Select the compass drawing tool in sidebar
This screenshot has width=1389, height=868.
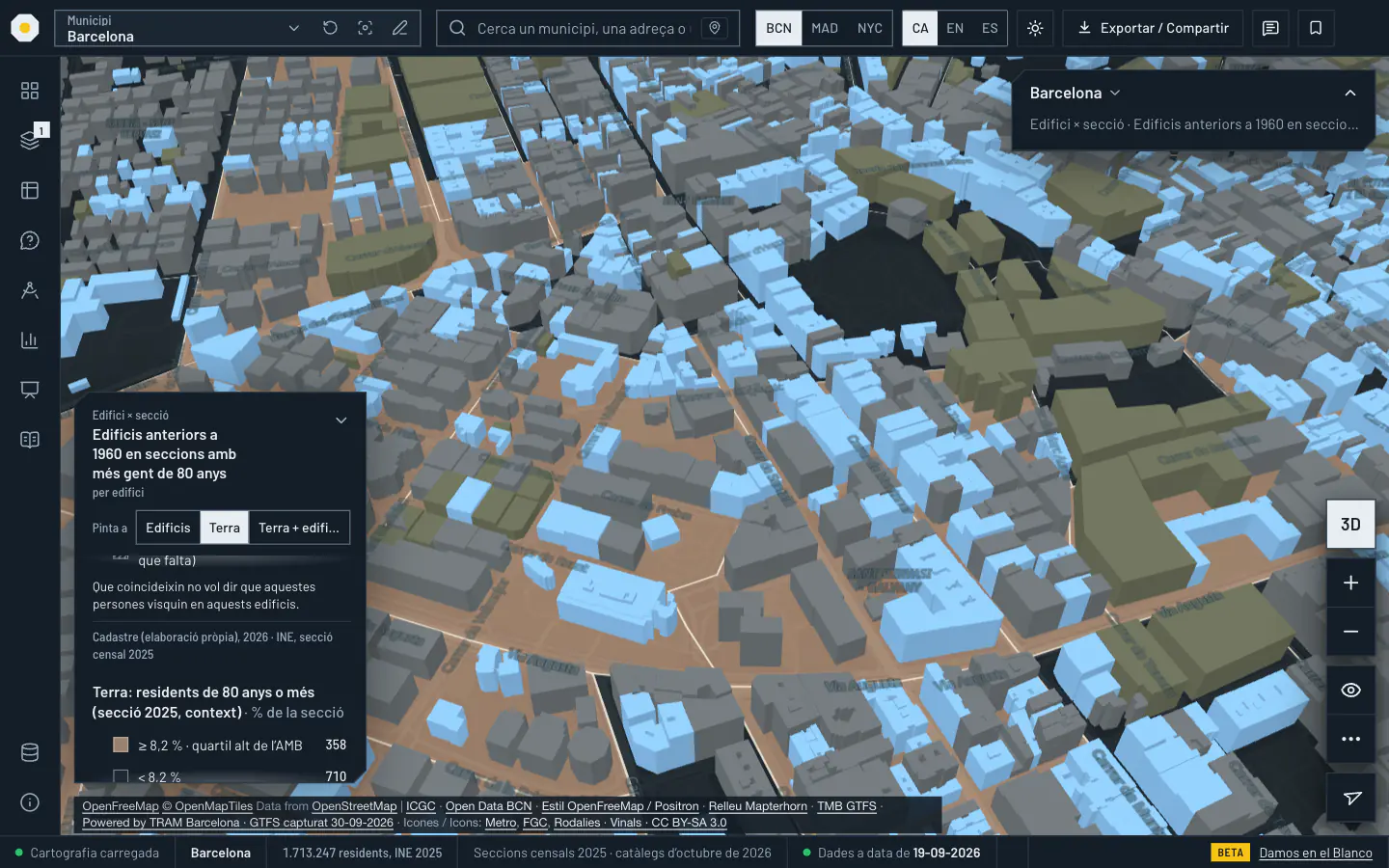tap(30, 290)
